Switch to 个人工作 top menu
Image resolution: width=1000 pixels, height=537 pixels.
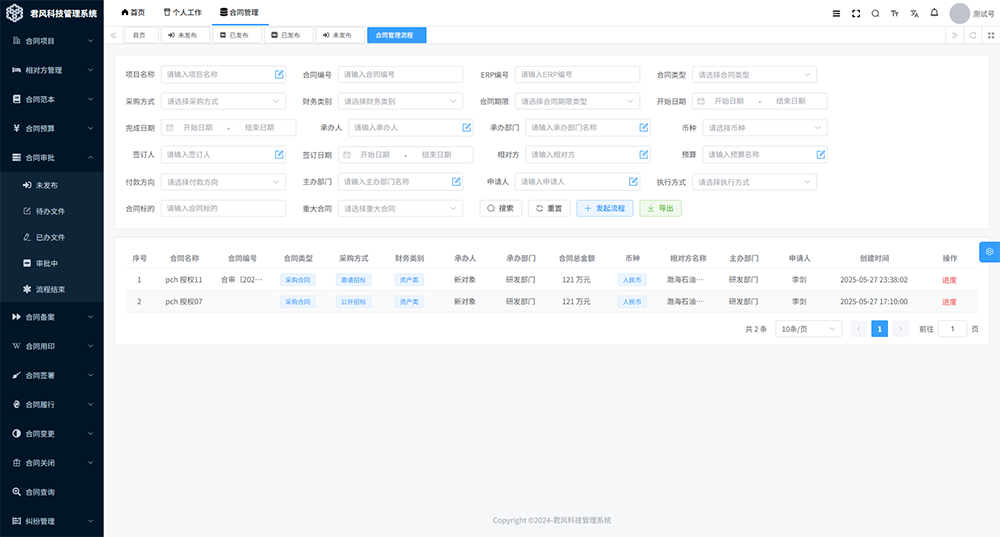pyautogui.click(x=182, y=12)
